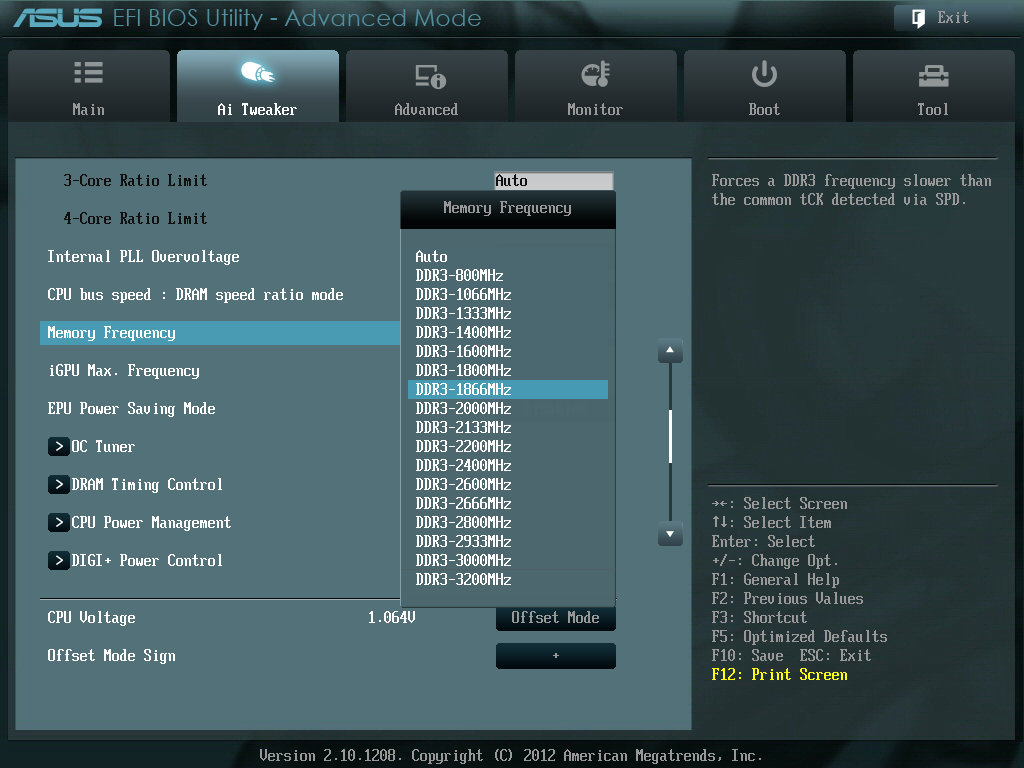Open the Main tab

[89, 86]
